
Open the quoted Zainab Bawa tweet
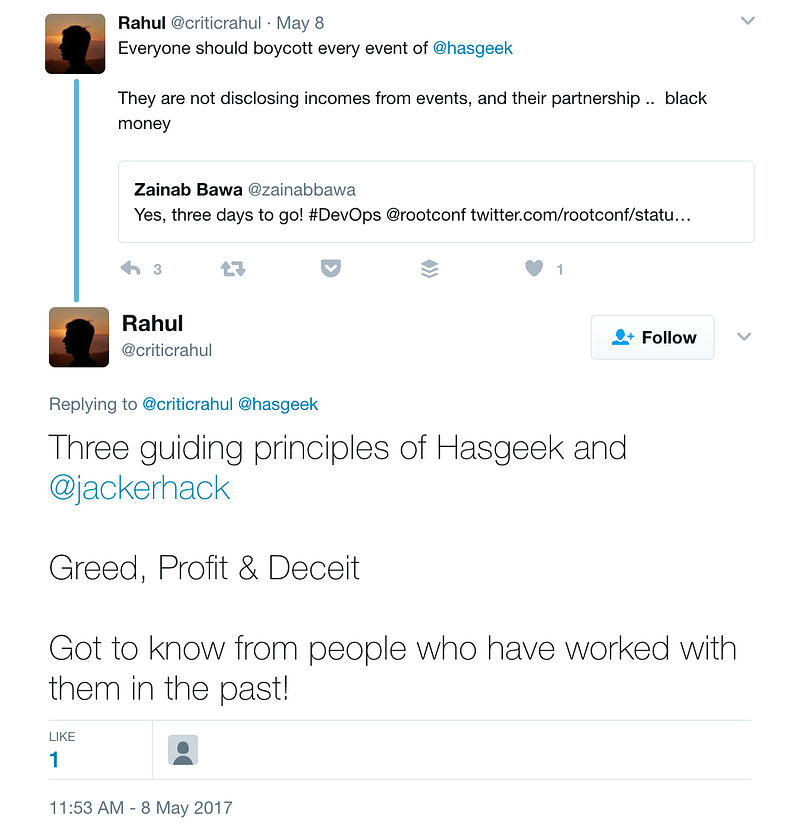pyautogui.click(x=436, y=202)
